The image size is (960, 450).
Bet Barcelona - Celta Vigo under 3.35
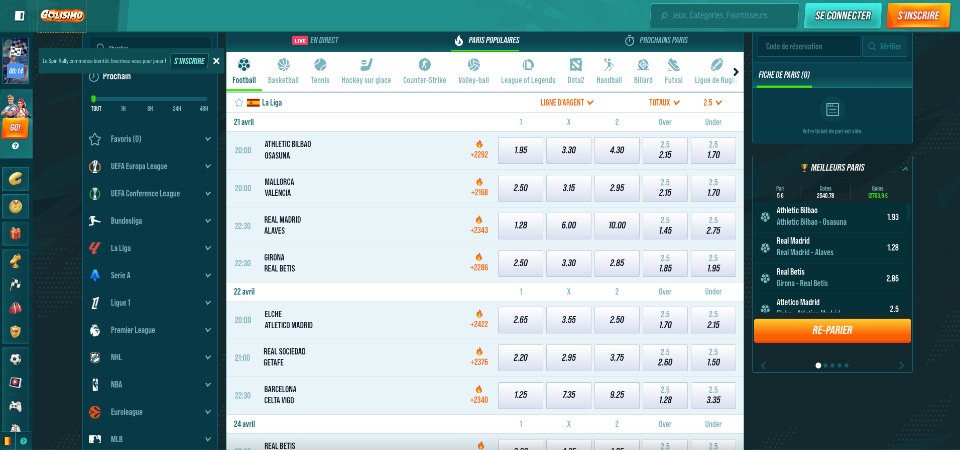coord(713,396)
